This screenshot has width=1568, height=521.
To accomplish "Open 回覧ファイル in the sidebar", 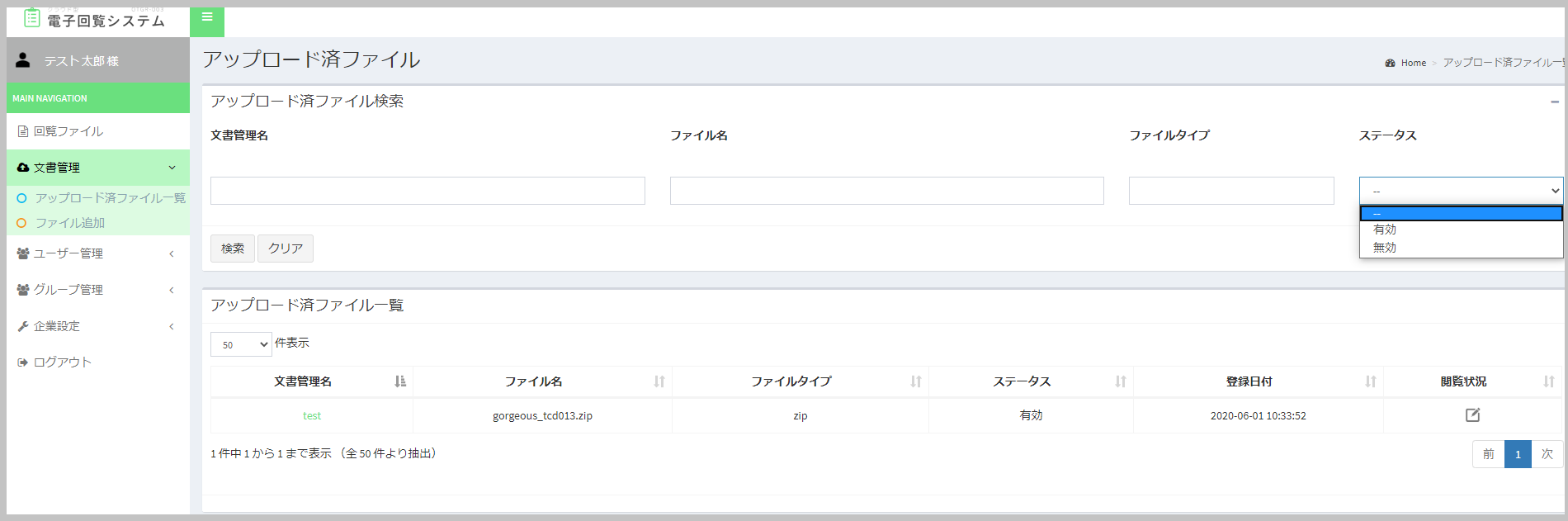I will coord(68,131).
